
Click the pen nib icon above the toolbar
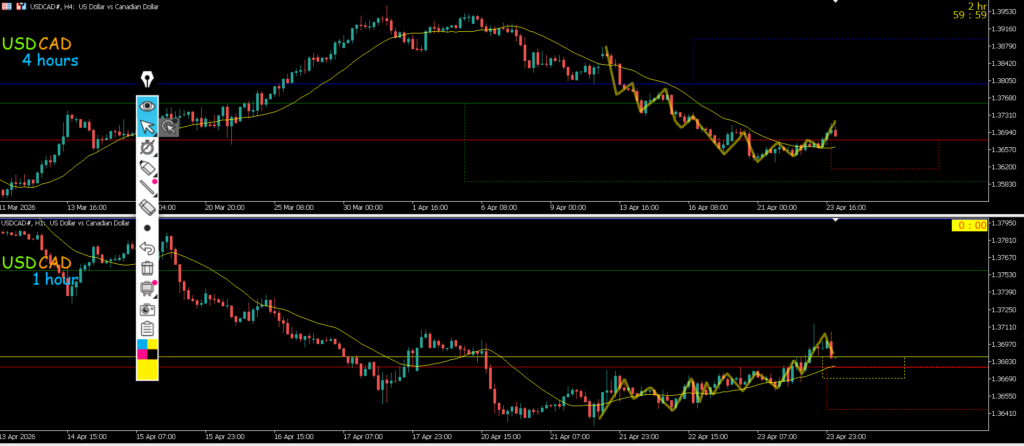147,79
